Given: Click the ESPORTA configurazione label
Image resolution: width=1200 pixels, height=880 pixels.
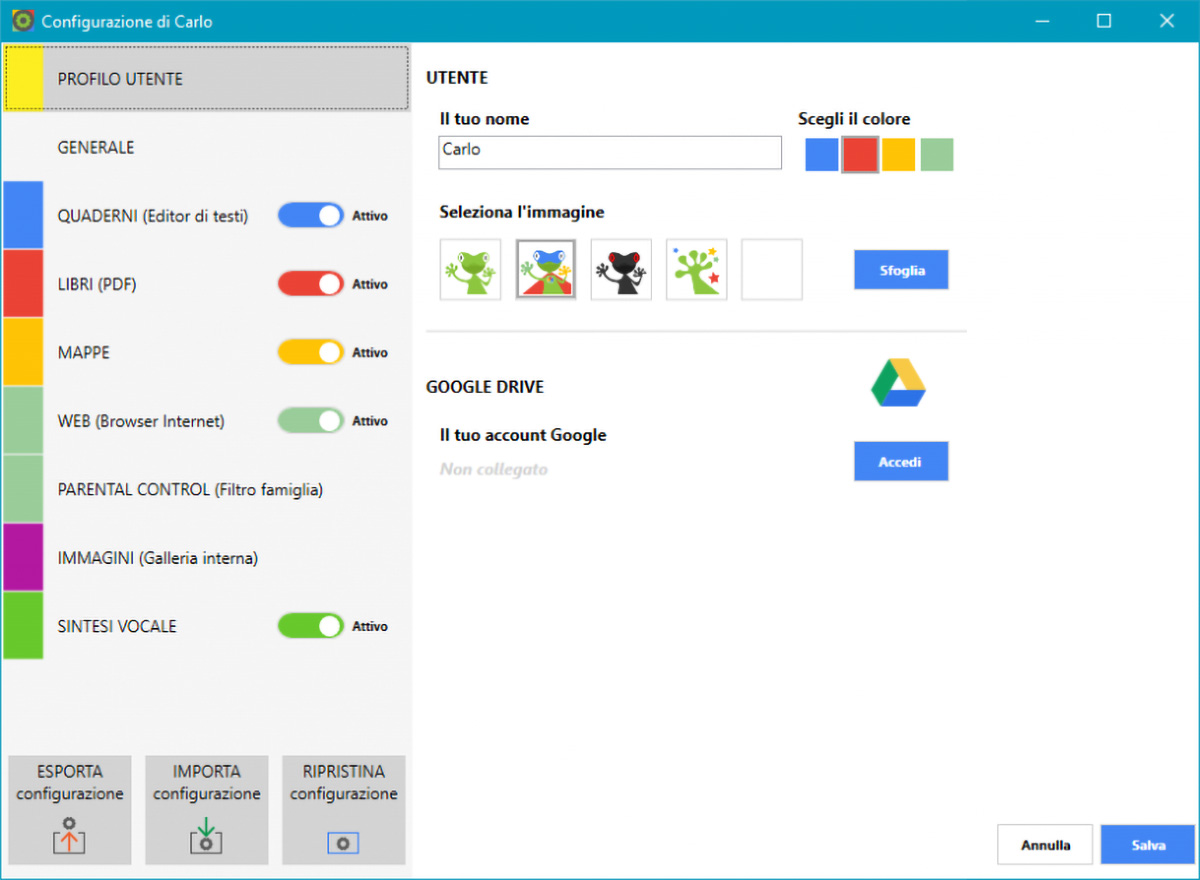Looking at the screenshot, I should click(70, 783).
